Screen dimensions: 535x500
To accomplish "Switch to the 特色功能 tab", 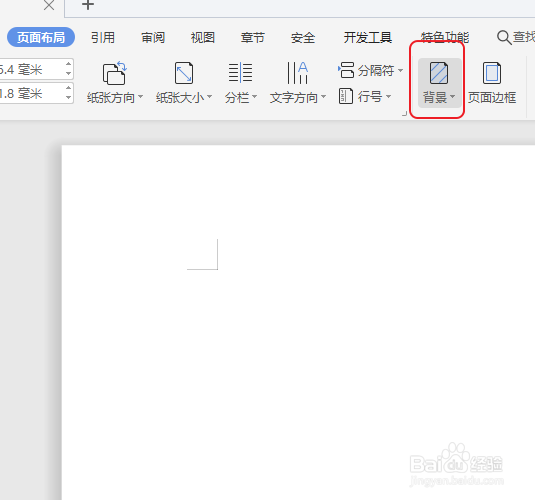I will pos(445,37).
